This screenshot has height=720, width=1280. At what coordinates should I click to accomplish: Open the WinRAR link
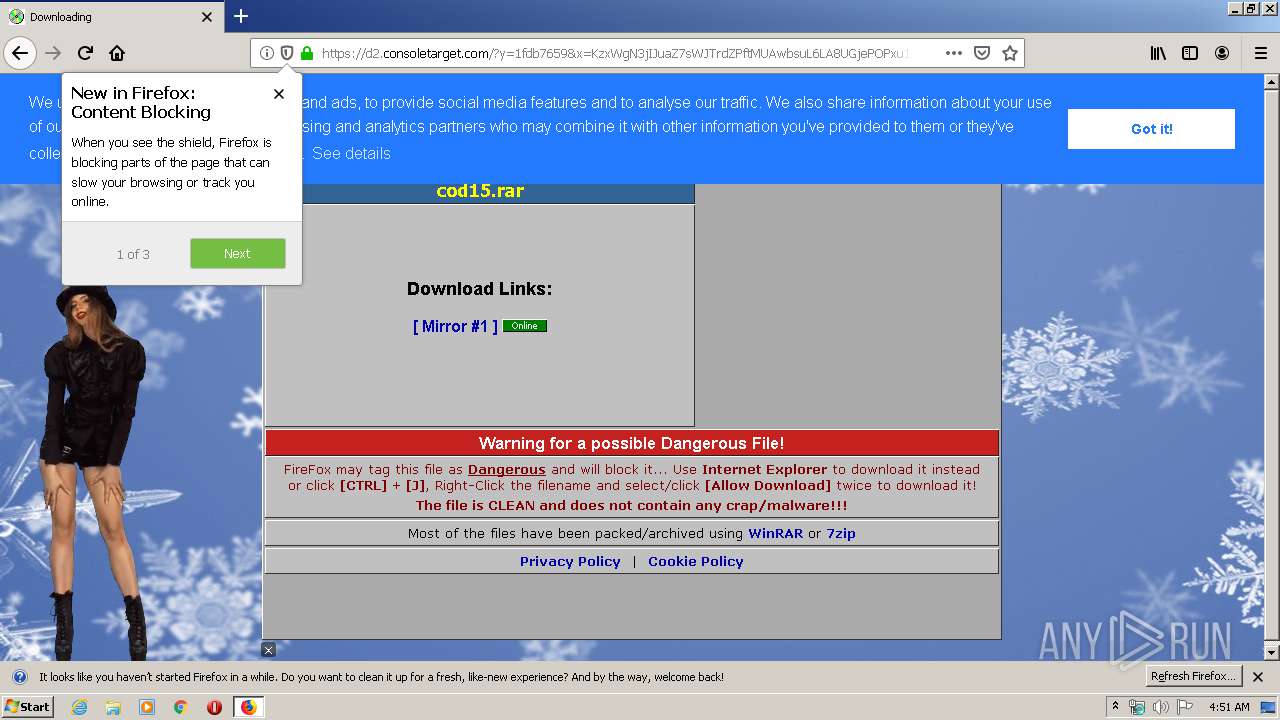[x=776, y=533]
